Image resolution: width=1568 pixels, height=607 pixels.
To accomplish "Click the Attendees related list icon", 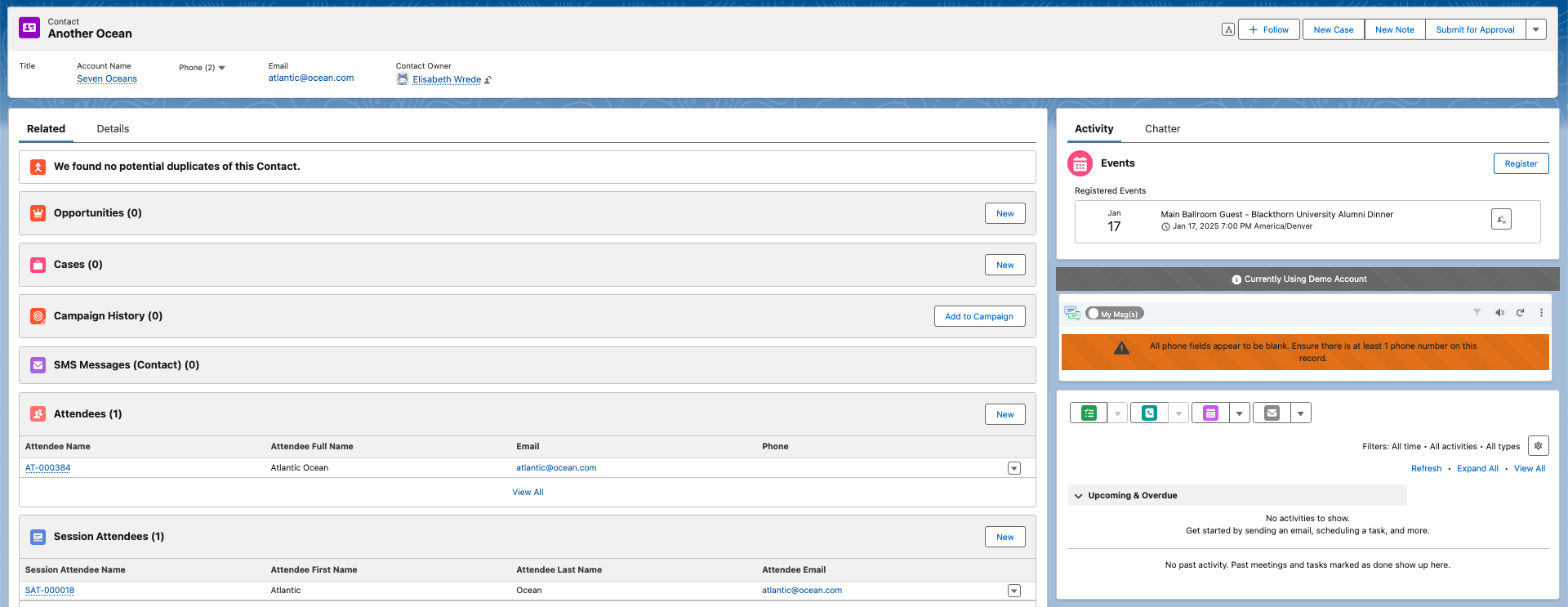I will 38,414.
